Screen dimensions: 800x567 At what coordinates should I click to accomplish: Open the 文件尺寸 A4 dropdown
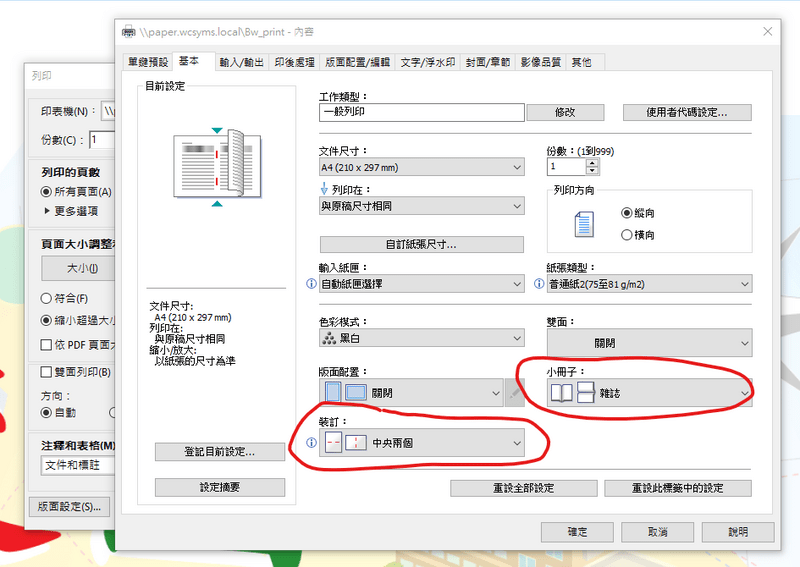click(x=421, y=167)
